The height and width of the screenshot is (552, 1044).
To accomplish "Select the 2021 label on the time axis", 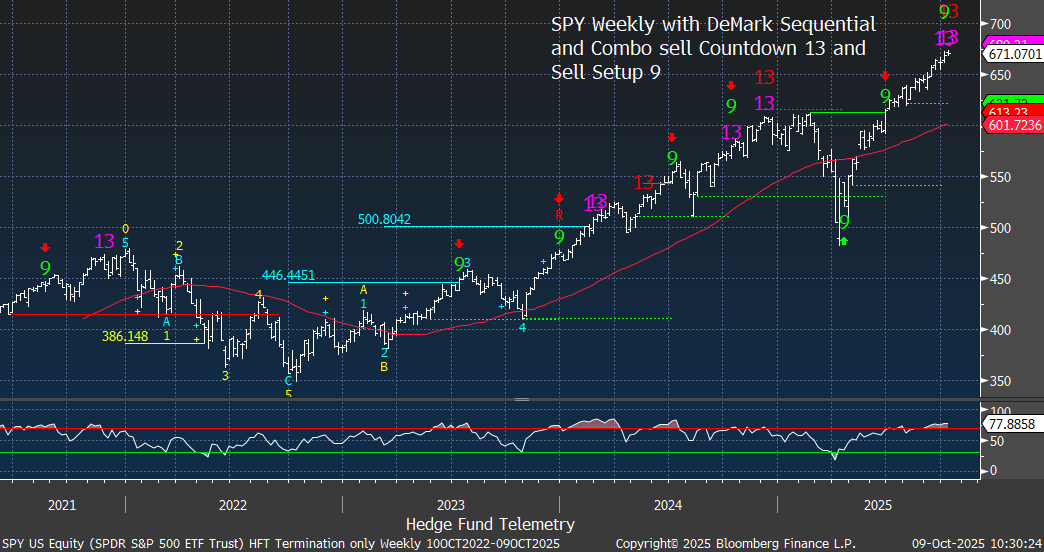I will [62, 506].
